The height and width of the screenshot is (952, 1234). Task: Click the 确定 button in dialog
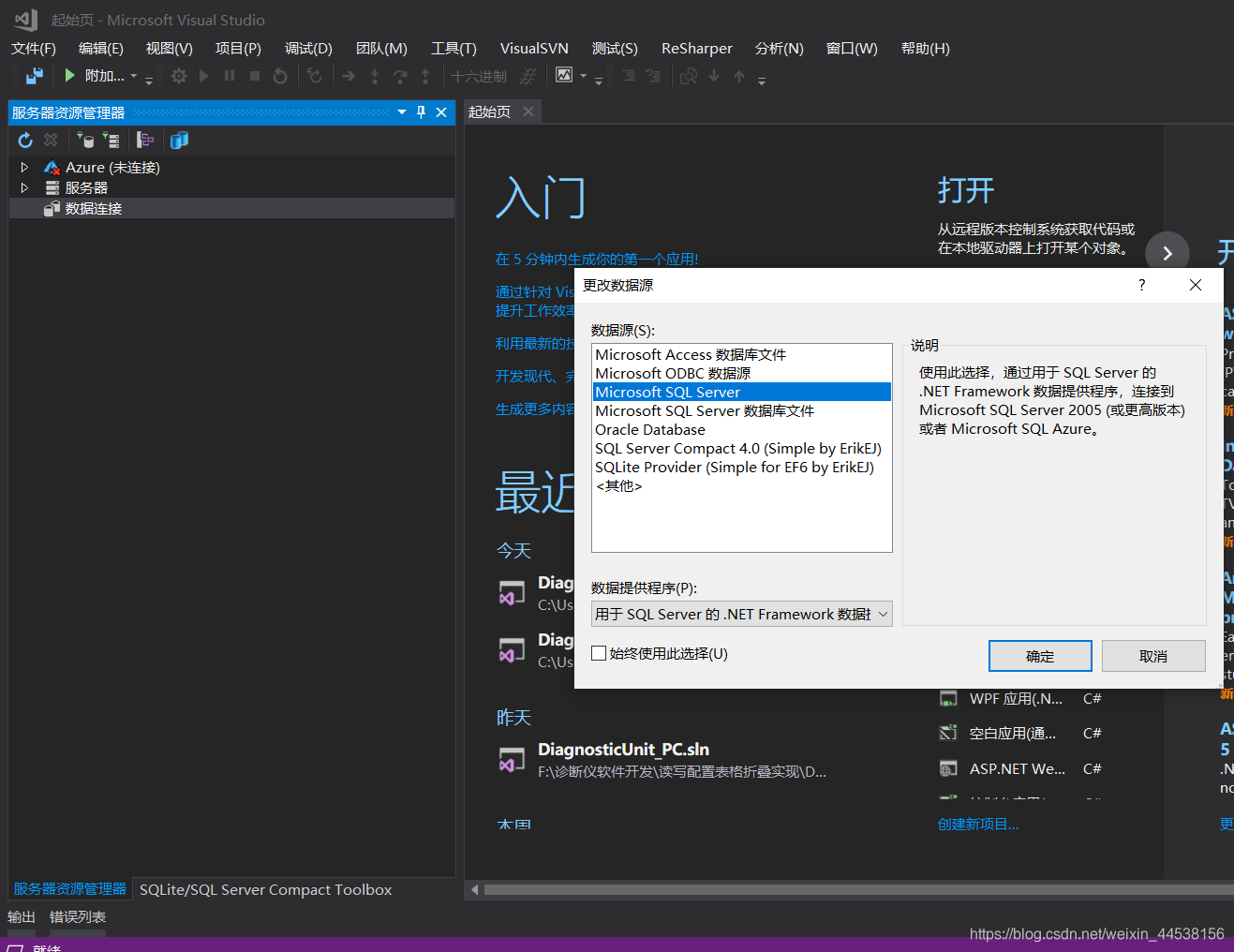pyautogui.click(x=1040, y=656)
